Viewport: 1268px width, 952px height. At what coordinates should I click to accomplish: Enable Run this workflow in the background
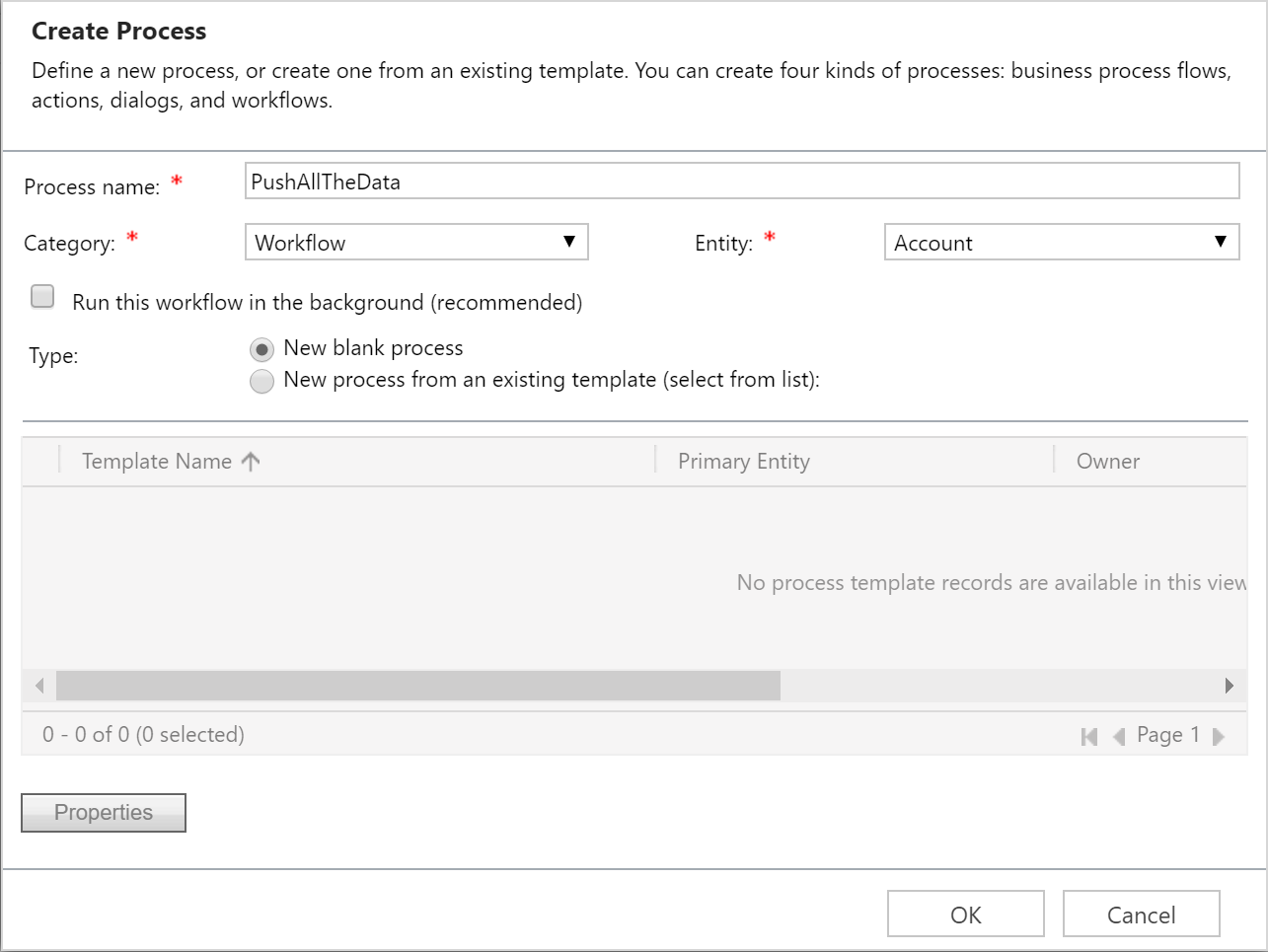click(x=42, y=297)
